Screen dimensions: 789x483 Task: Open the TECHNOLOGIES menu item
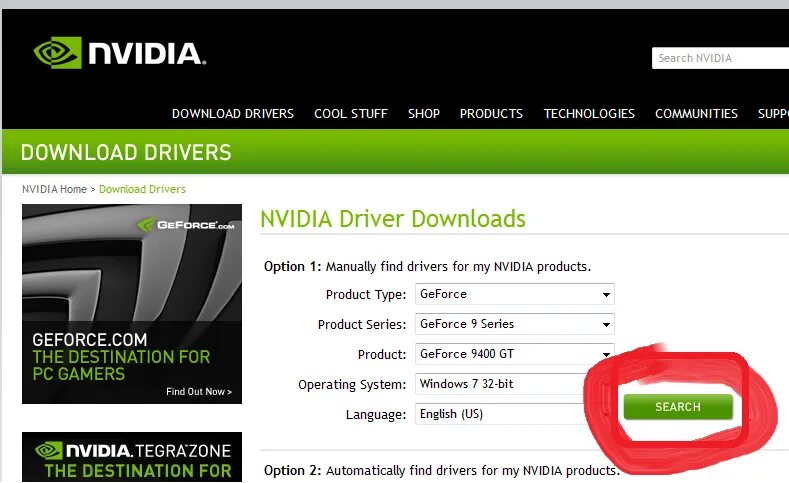[x=589, y=114]
